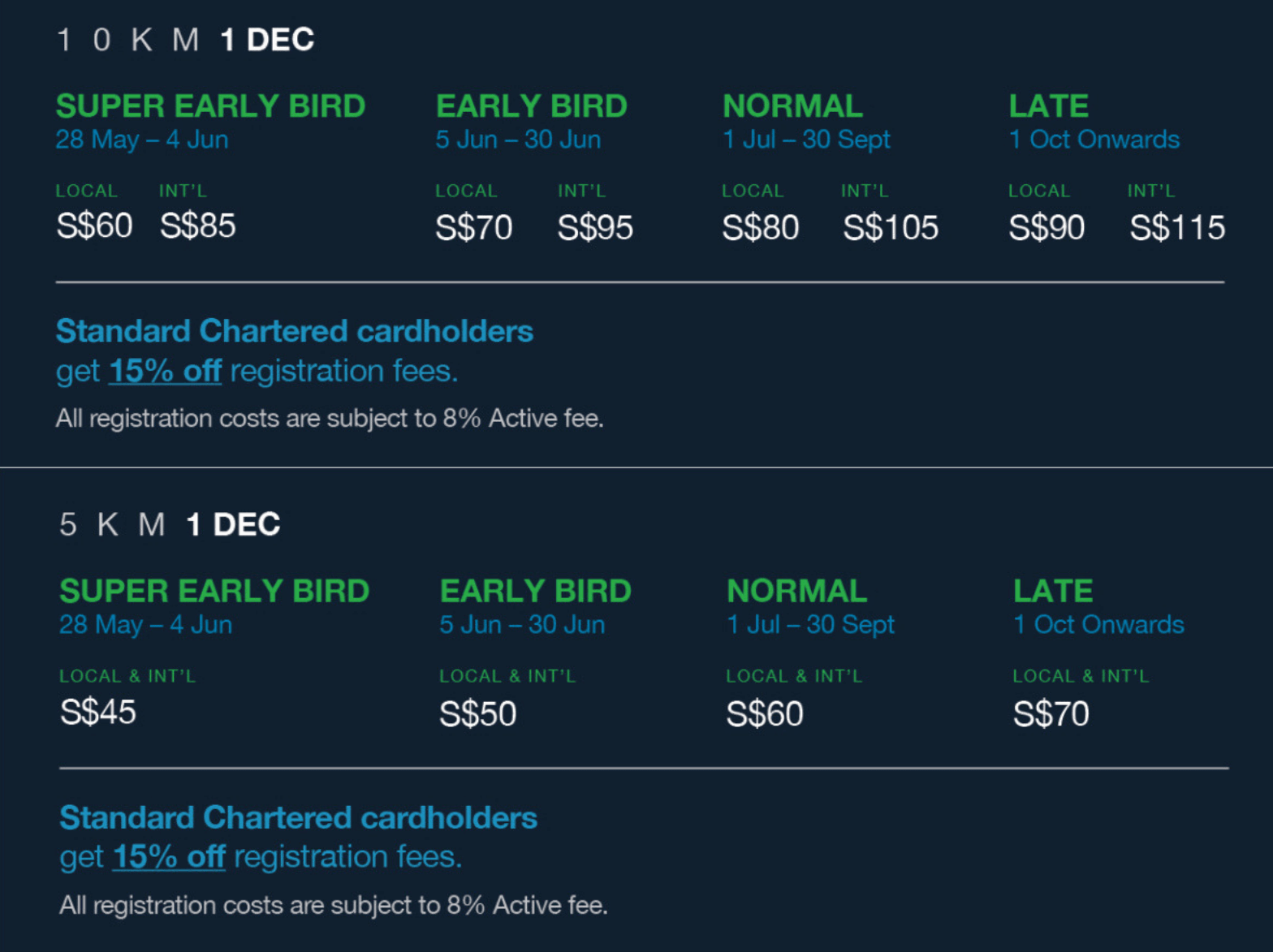Click Standard Chartered cardholders text in 10KM section
Screen dimensions: 1273x952
point(294,331)
